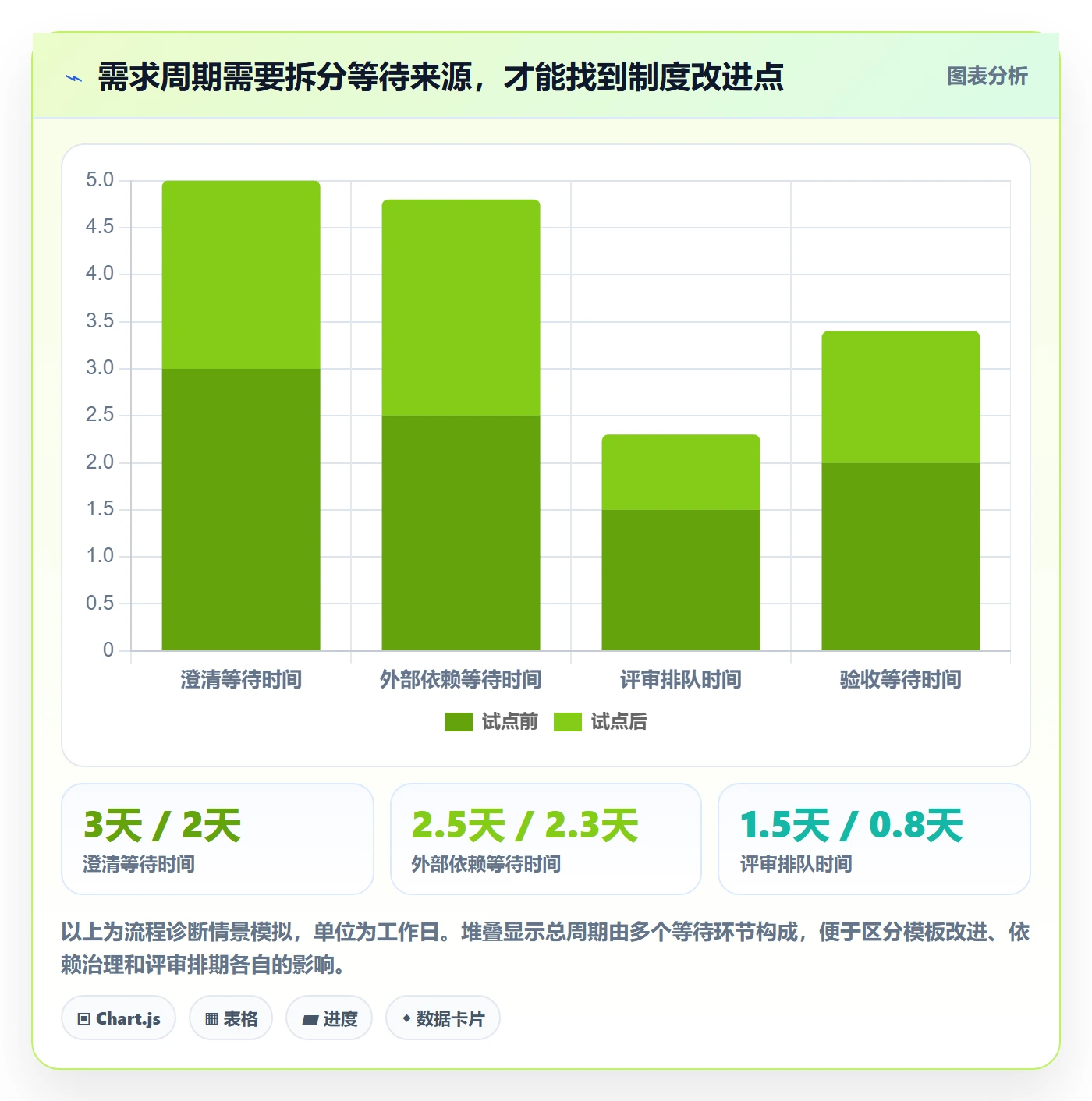The width and height of the screenshot is (1092, 1101).
Task: Click the square icon in Chart.js chip
Action: click(84, 1019)
